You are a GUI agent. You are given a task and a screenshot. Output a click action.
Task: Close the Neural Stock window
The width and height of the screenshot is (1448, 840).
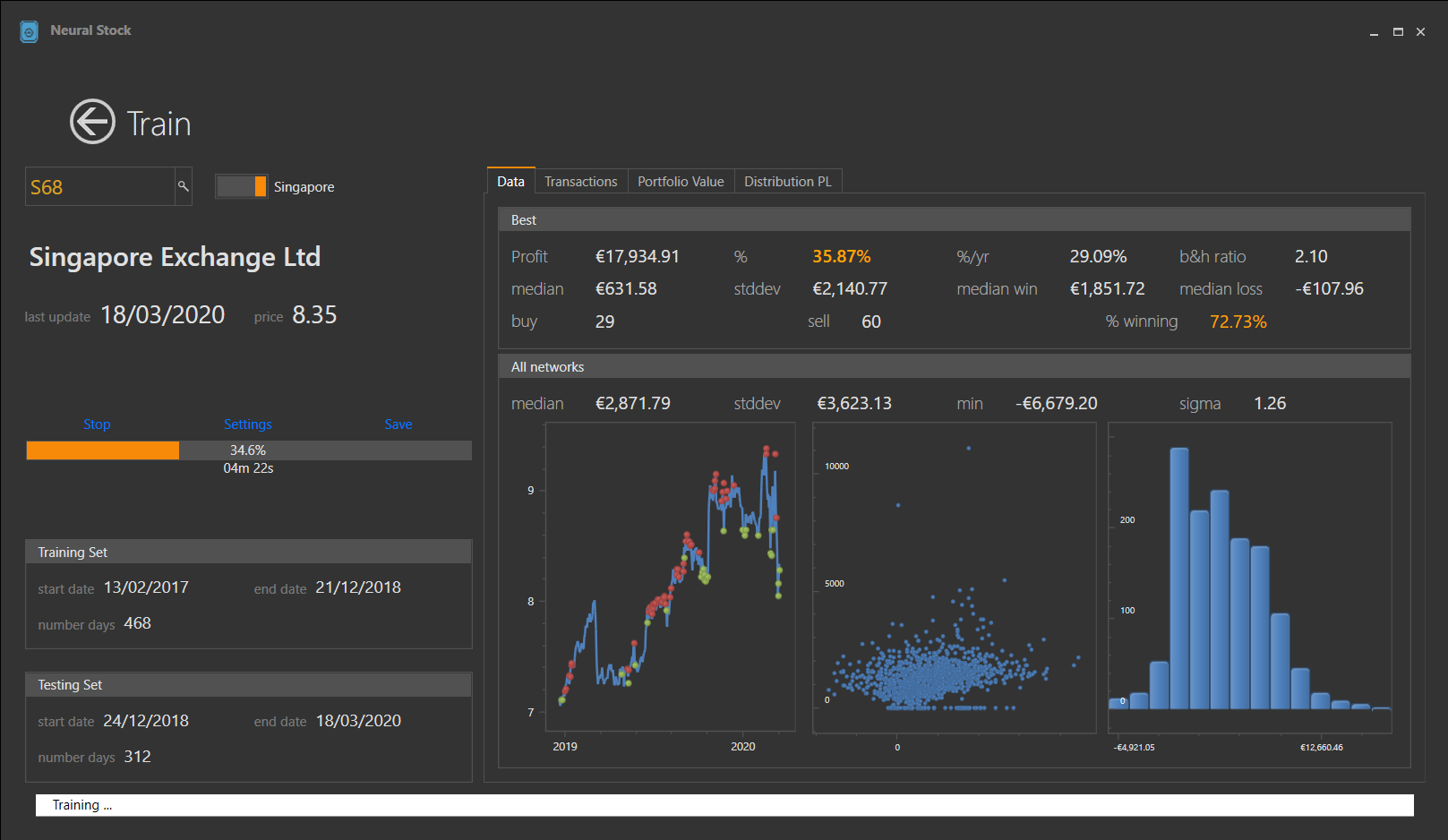pos(1420,31)
